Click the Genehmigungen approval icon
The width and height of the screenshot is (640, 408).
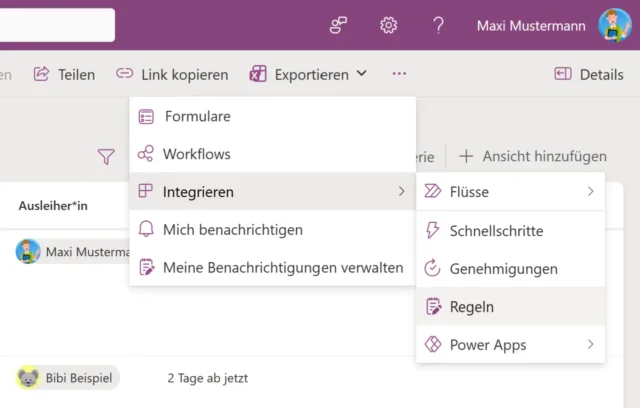click(432, 268)
